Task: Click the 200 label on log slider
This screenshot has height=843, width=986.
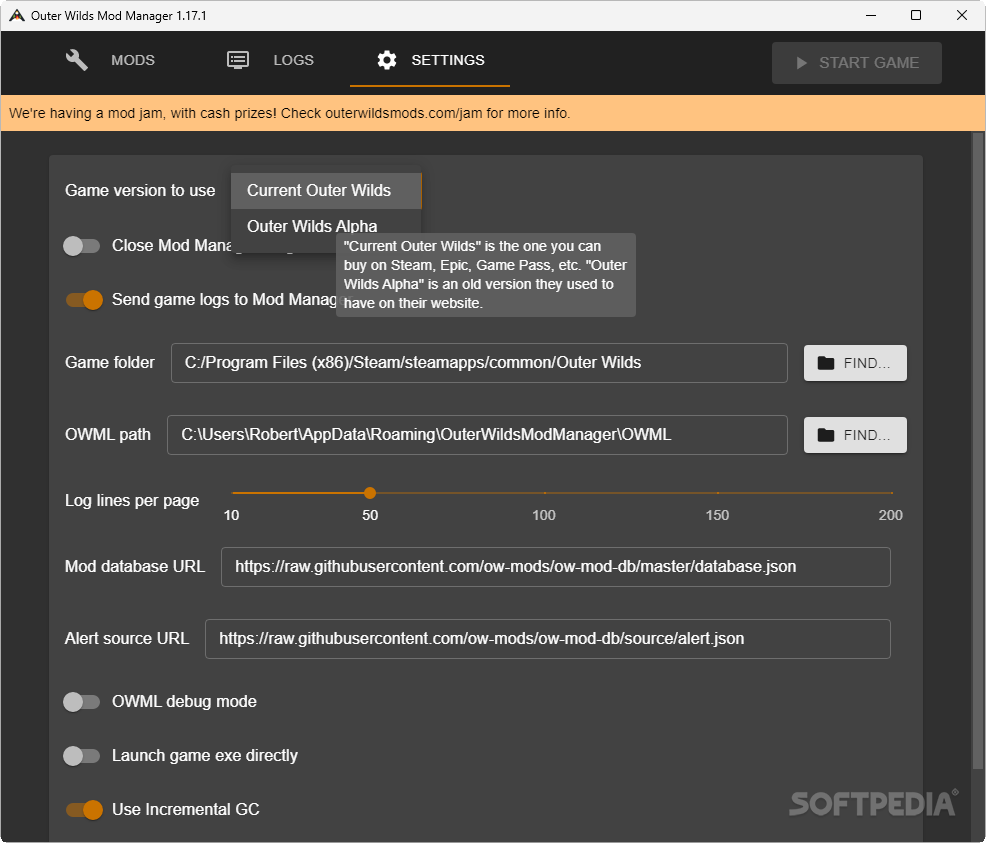Action: pos(890,515)
